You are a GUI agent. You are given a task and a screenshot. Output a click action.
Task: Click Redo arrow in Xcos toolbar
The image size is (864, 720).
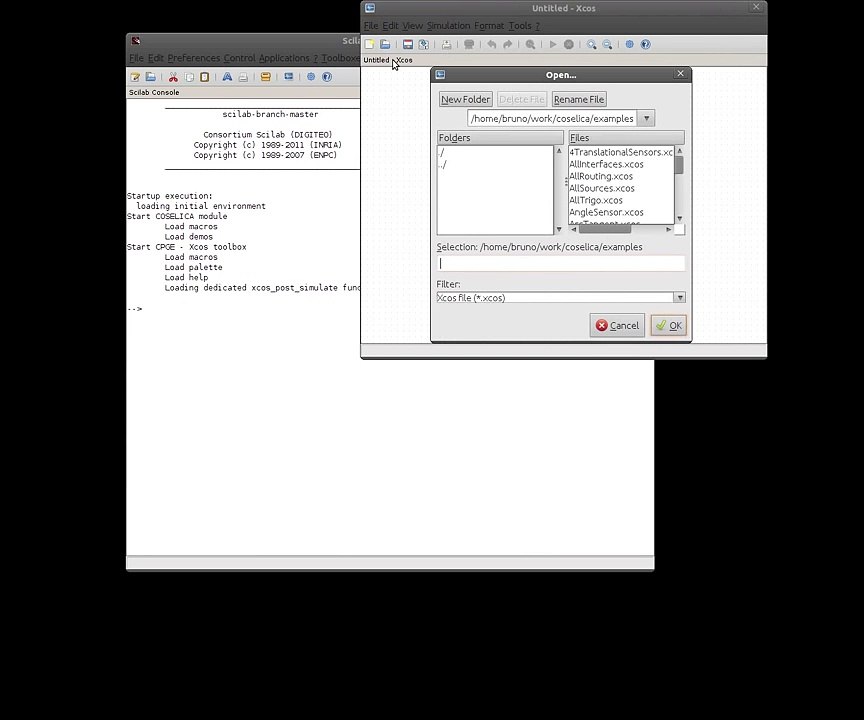[507, 45]
